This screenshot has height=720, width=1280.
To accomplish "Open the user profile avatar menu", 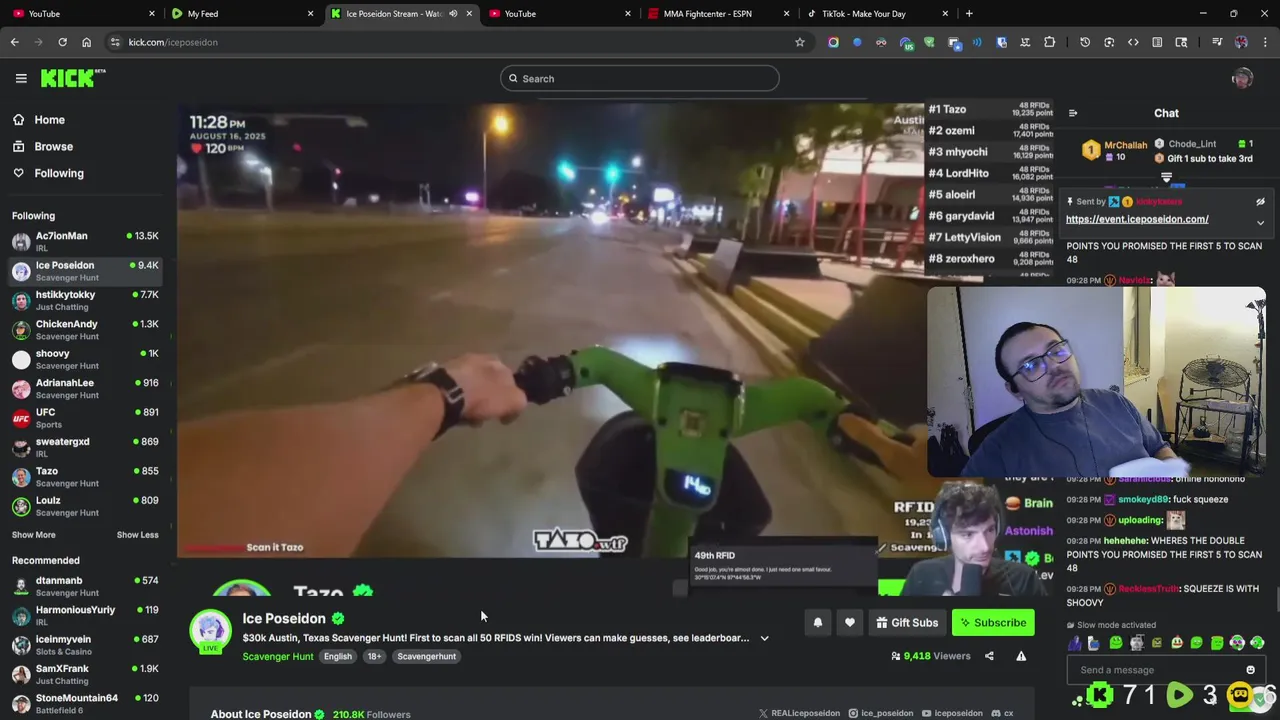I will 1242,79.
